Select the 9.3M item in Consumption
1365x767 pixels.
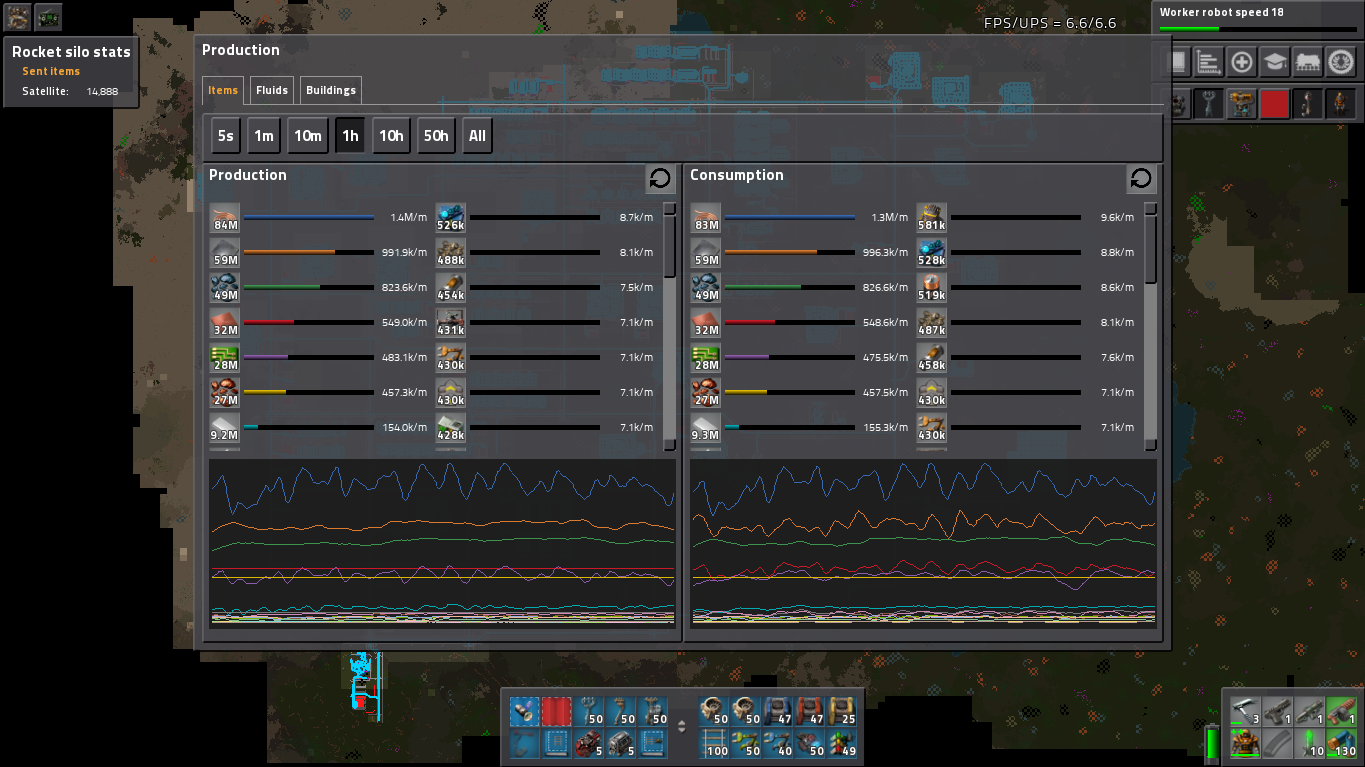pyautogui.click(x=706, y=428)
